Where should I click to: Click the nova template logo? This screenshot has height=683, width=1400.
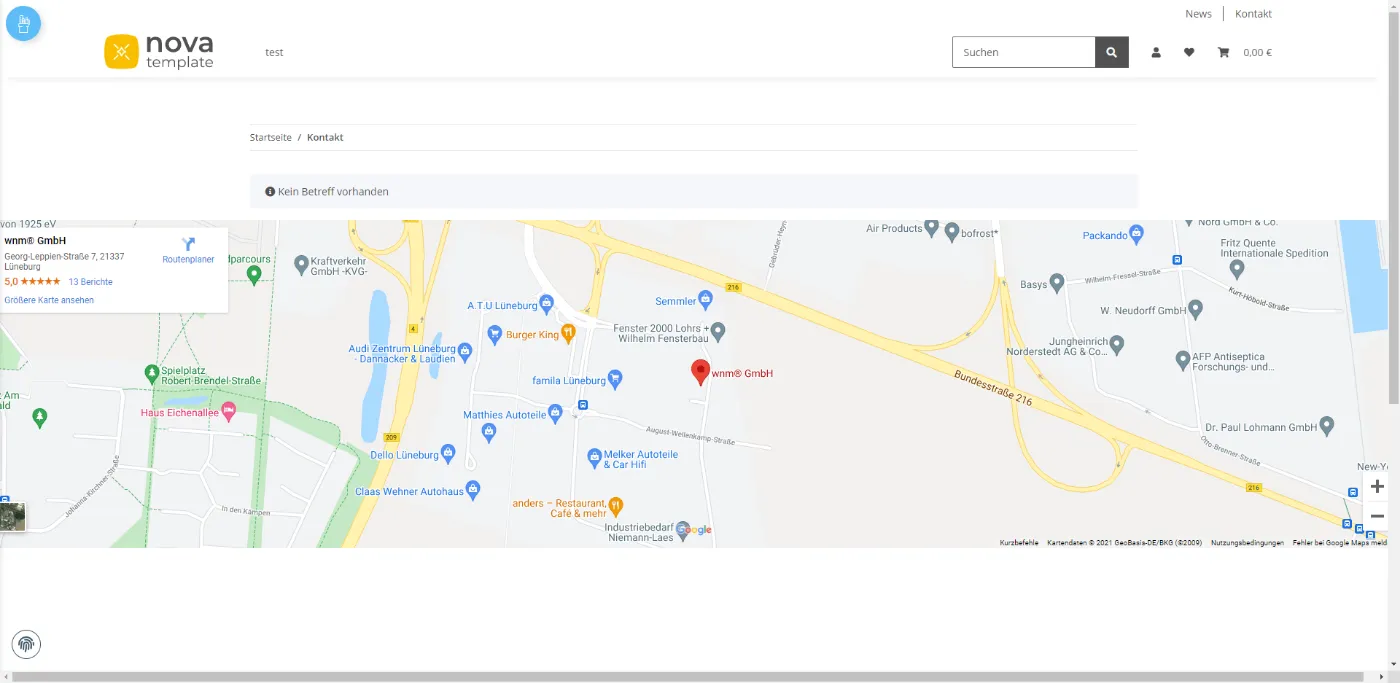point(159,52)
